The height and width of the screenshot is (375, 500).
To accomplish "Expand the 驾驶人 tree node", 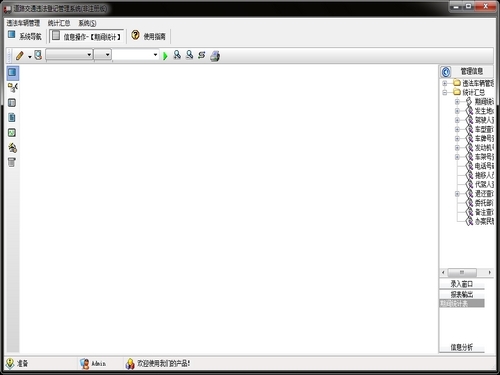I will tap(457, 120).
